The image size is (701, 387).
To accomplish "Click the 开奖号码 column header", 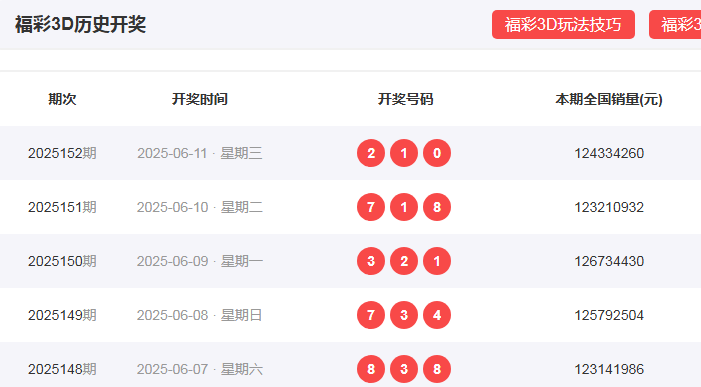I will coord(405,99).
